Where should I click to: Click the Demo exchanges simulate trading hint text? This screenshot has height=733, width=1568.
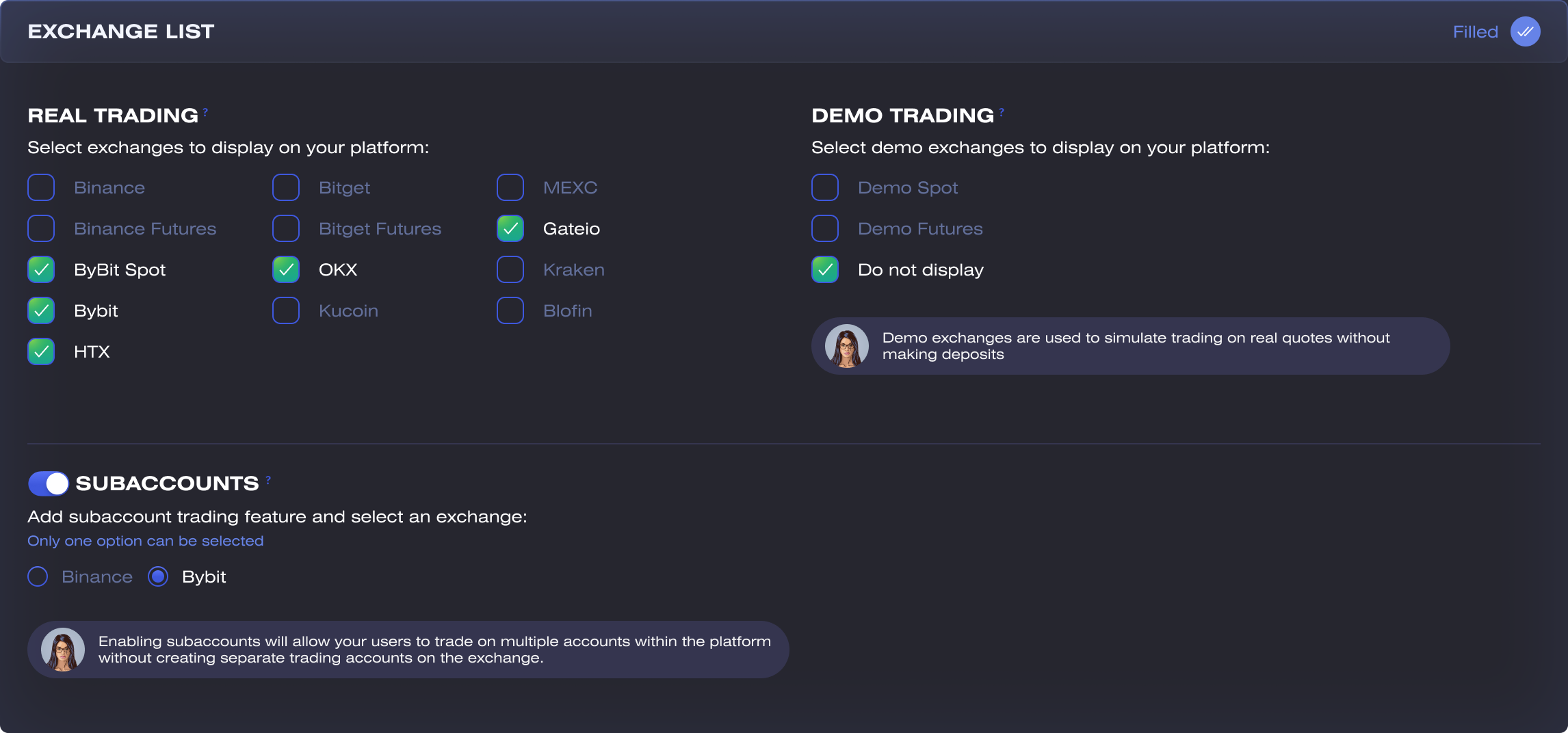[1136, 346]
